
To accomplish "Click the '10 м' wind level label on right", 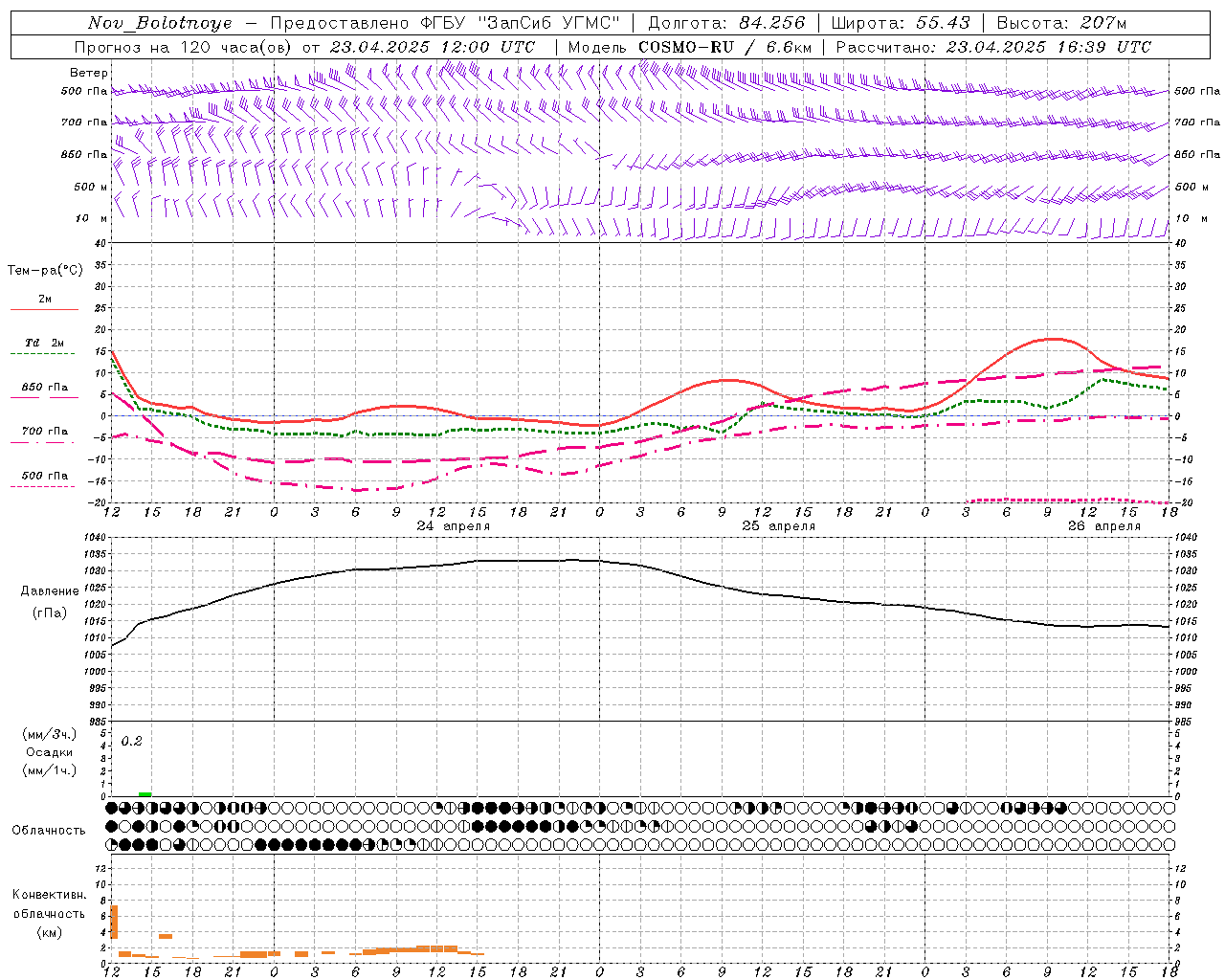I will click(1191, 218).
